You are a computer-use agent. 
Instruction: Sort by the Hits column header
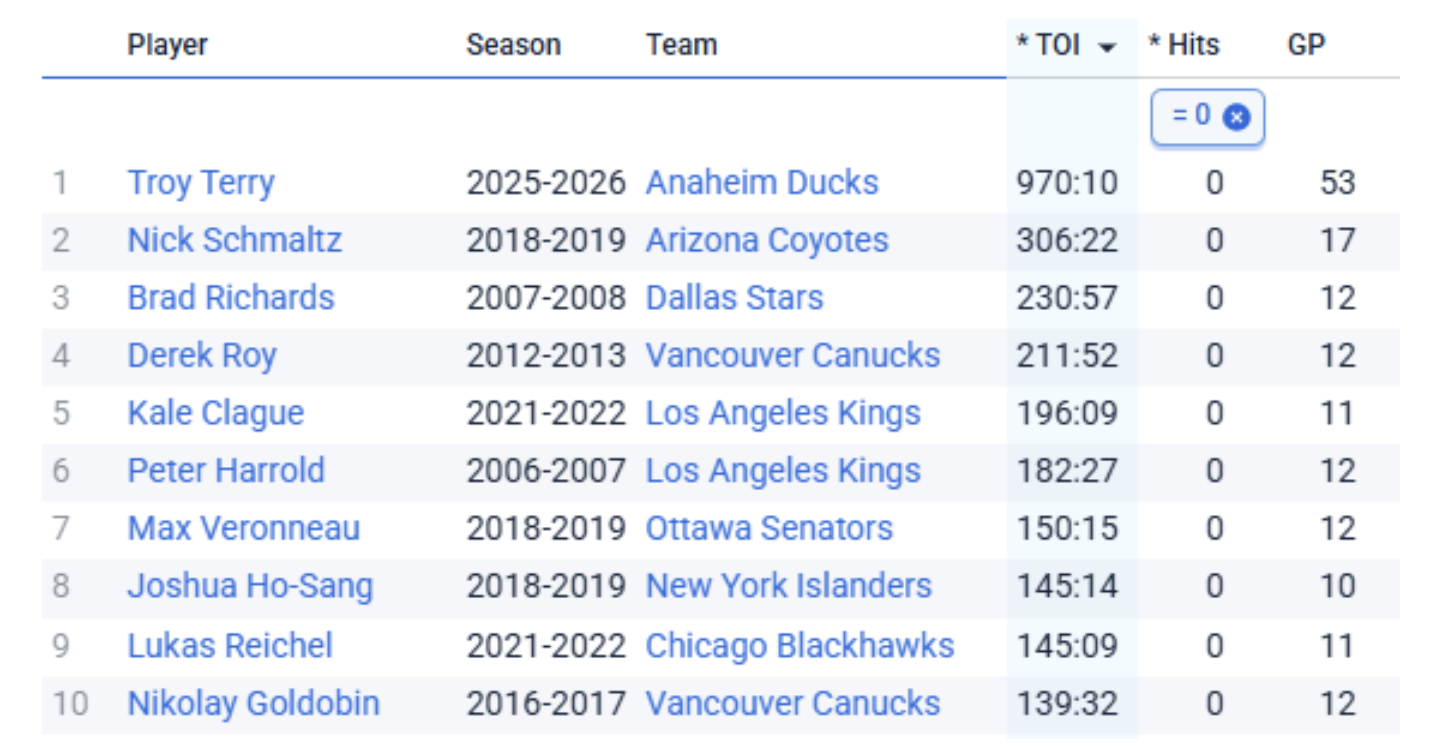[x=1184, y=45]
